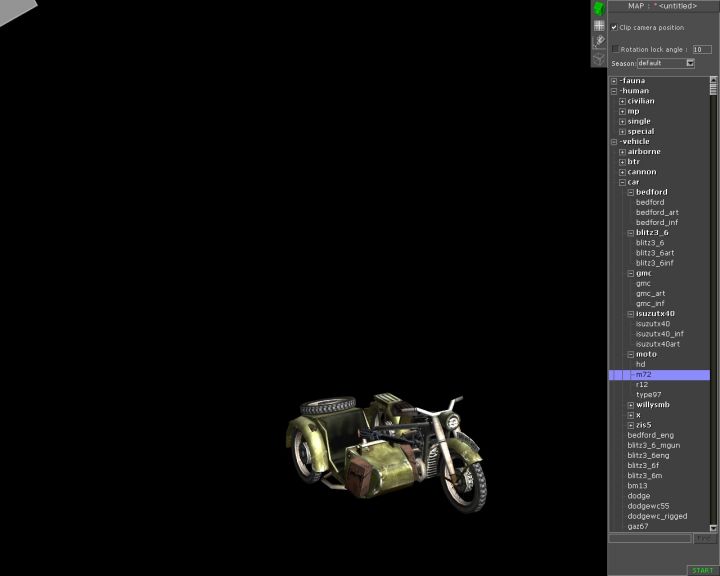Expand the fauna tree node
The height and width of the screenshot is (576, 720).
click(x=614, y=81)
